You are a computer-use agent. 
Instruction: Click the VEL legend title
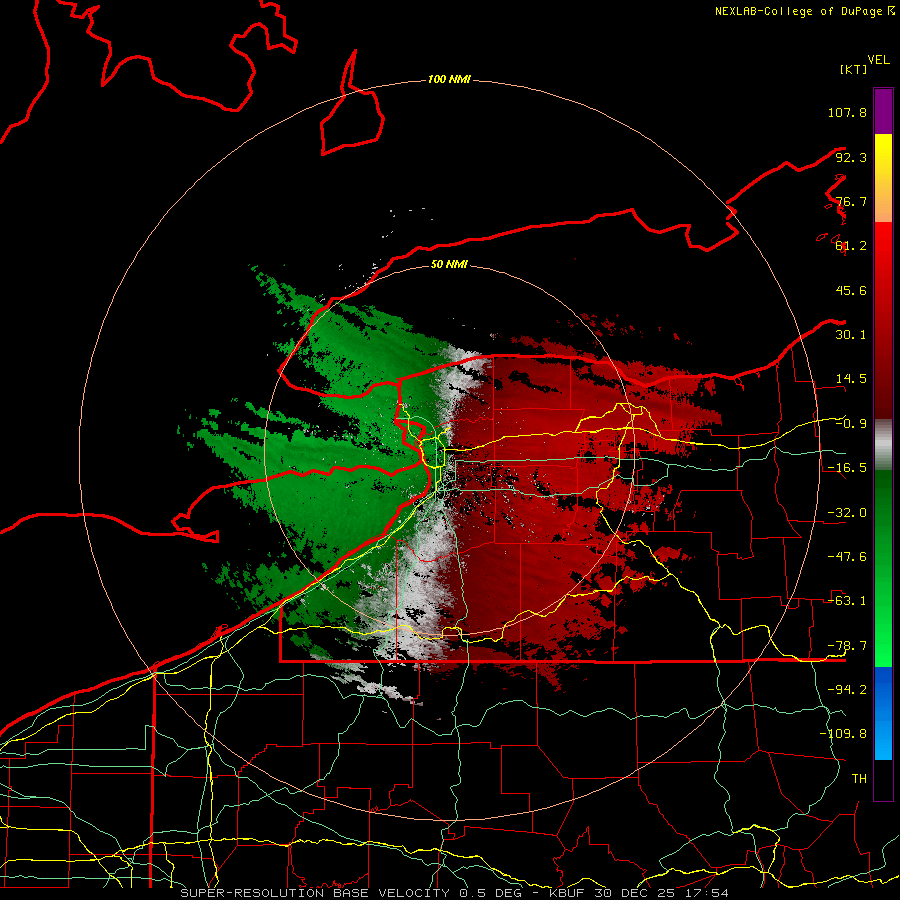(878, 60)
